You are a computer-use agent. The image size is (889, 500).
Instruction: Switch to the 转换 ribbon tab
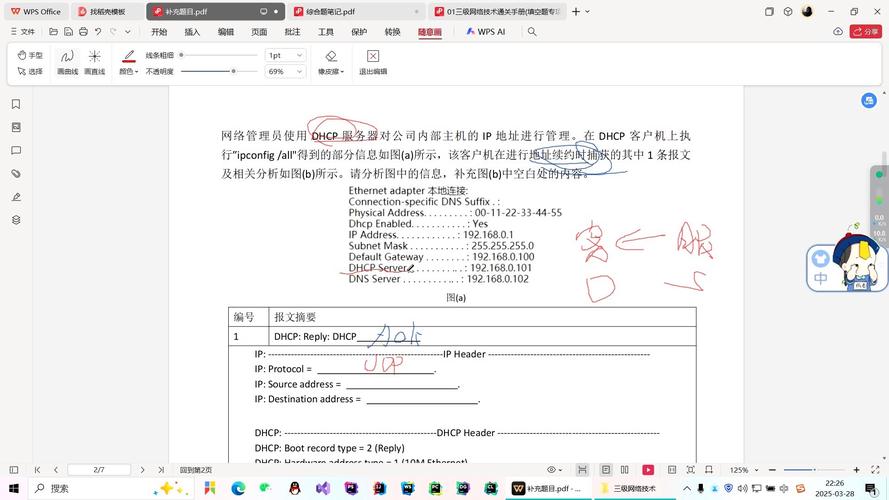pyautogui.click(x=392, y=32)
